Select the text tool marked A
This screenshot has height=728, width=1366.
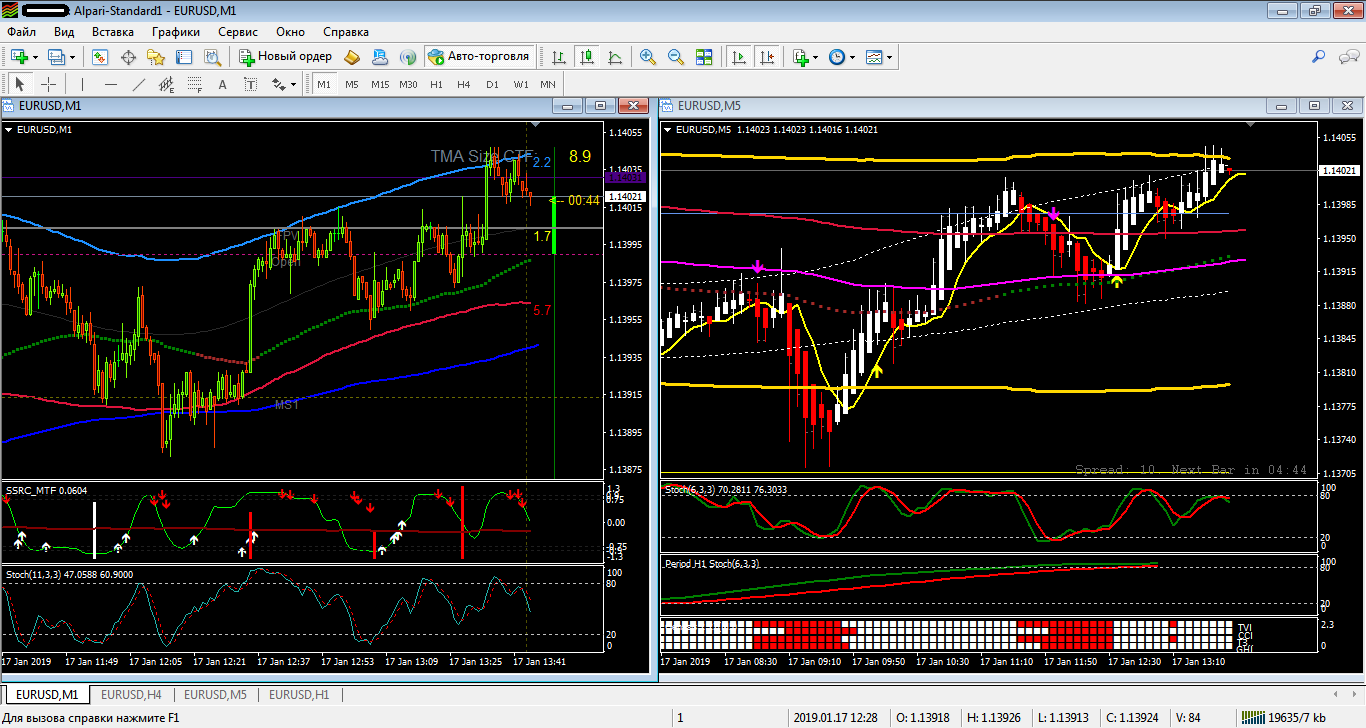click(x=222, y=84)
